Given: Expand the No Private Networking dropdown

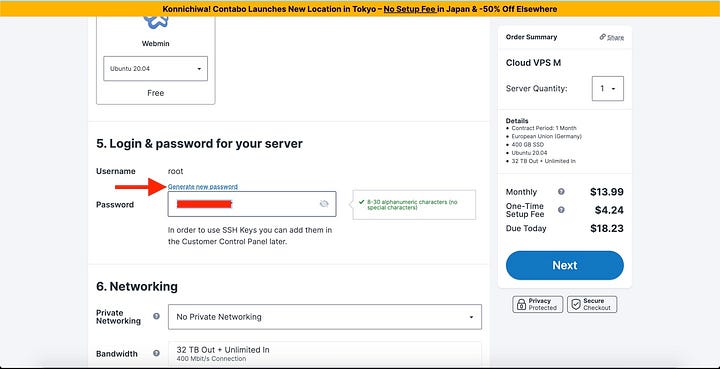Looking at the screenshot, I should [325, 317].
